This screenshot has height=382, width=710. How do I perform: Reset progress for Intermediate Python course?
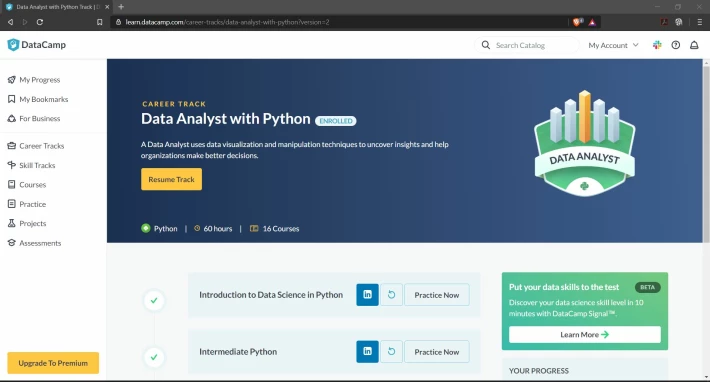click(x=391, y=352)
